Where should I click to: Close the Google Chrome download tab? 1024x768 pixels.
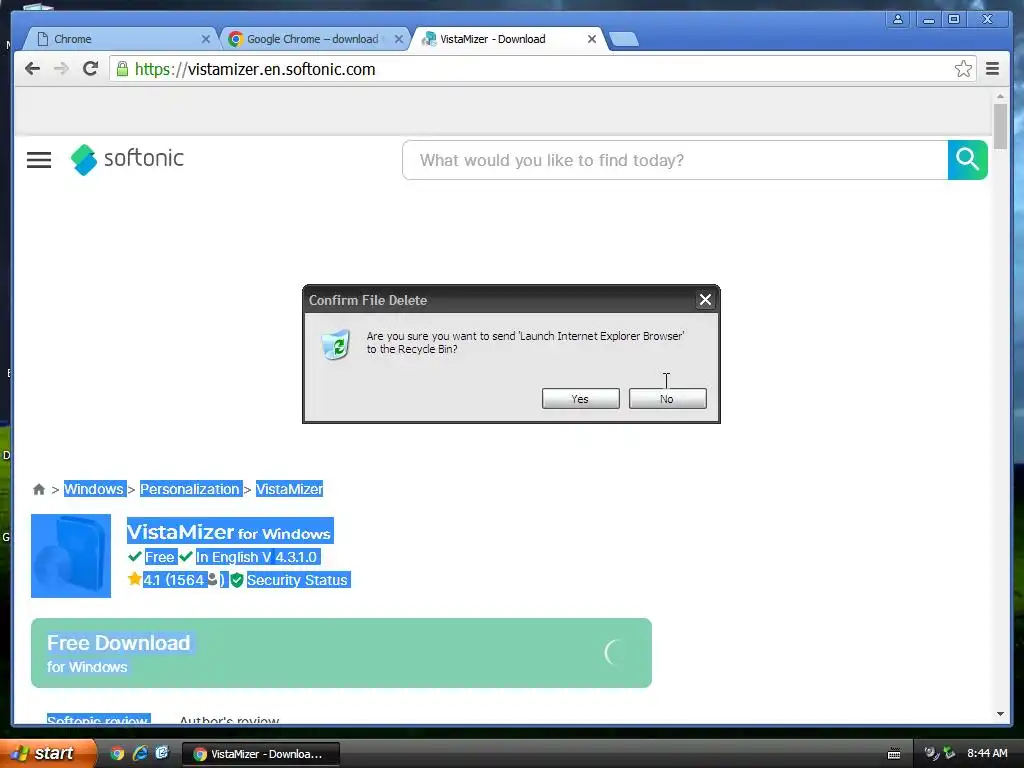[398, 39]
